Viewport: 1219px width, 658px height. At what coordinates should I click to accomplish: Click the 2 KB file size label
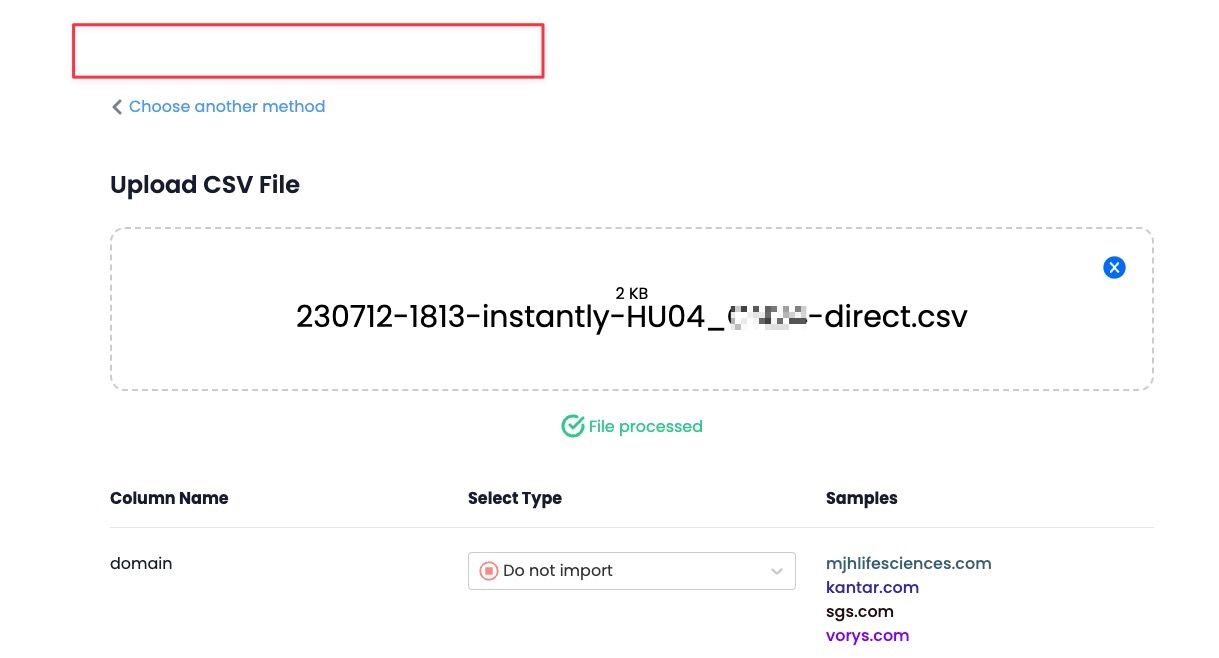pyautogui.click(x=631, y=293)
